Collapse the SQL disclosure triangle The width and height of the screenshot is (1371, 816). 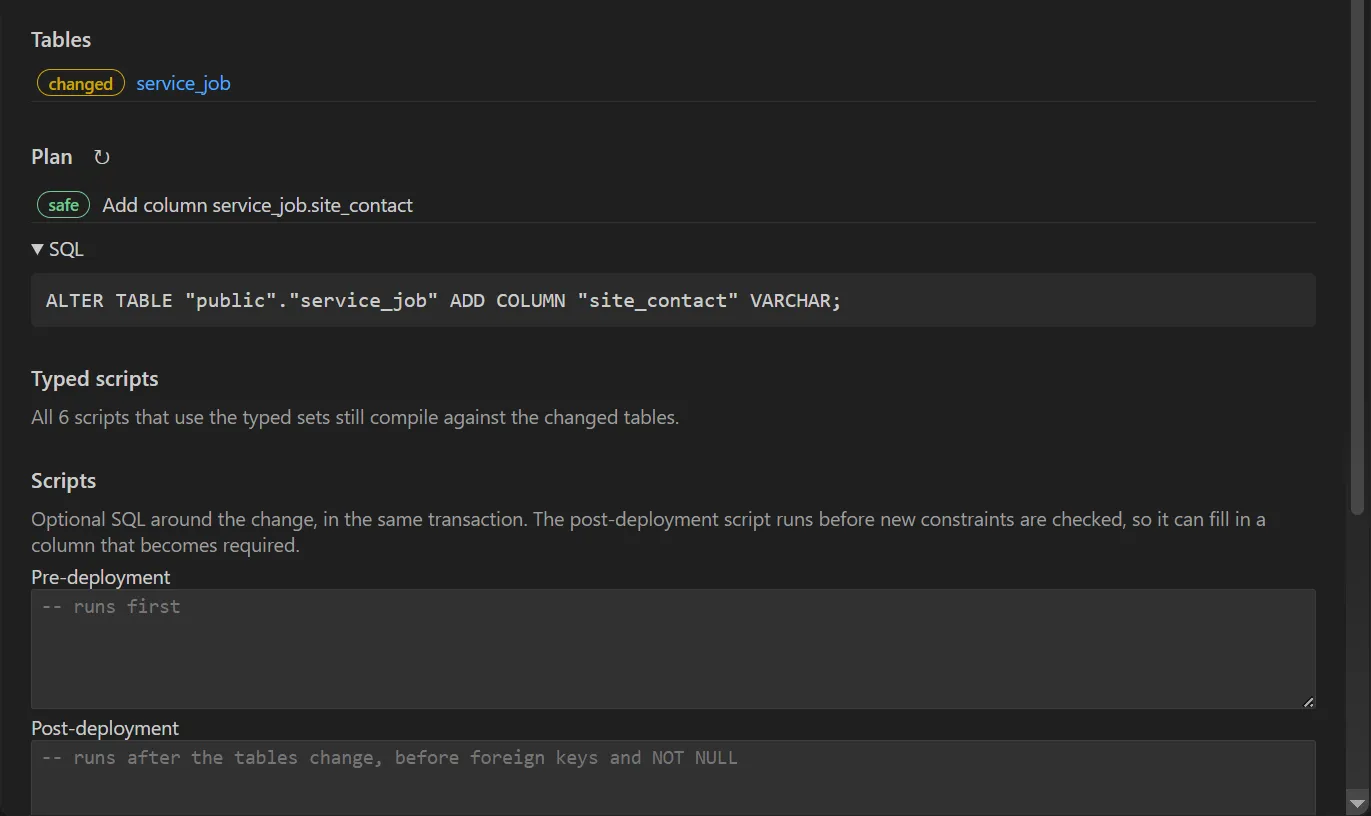38,249
